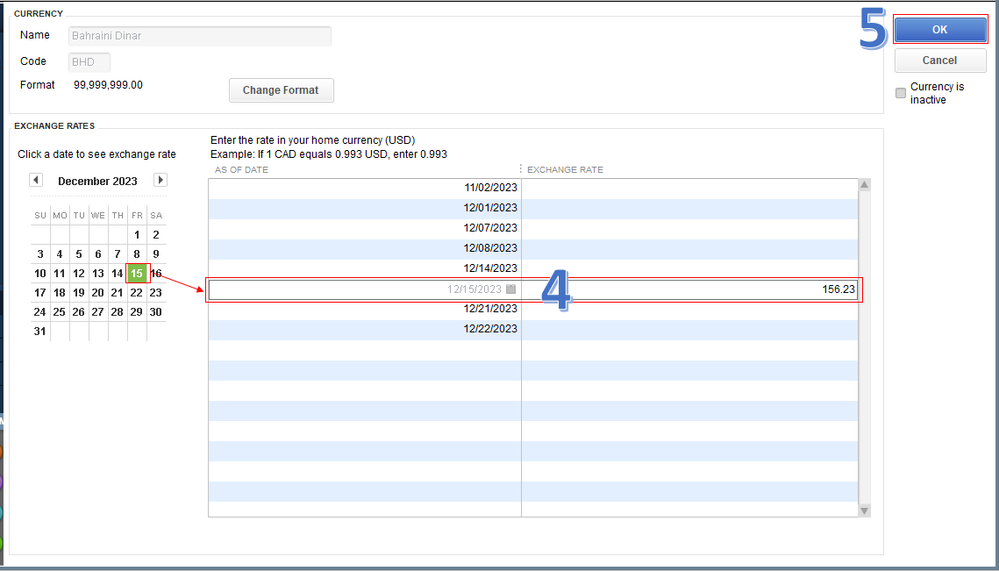The height and width of the screenshot is (571, 999).
Task: Select December 13 in the calendar
Action: 98,273
